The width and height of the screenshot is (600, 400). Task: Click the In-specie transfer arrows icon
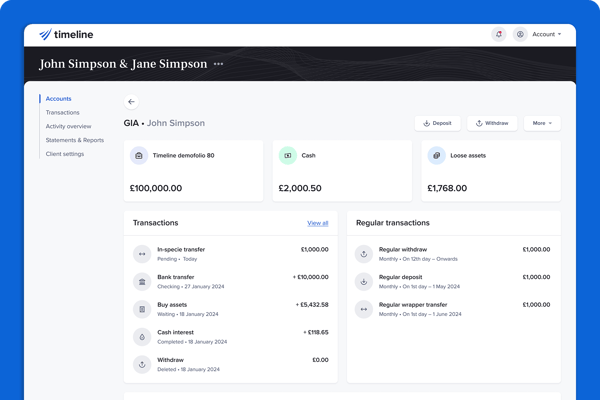[141, 254]
